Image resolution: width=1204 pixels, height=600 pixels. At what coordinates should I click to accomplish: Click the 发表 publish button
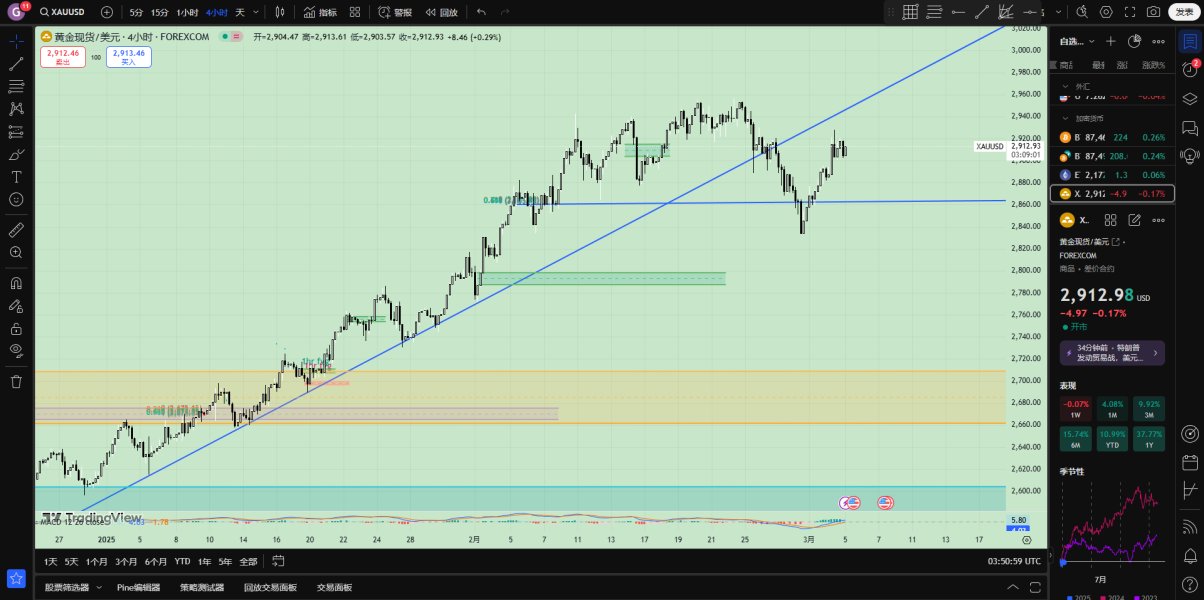1184,12
